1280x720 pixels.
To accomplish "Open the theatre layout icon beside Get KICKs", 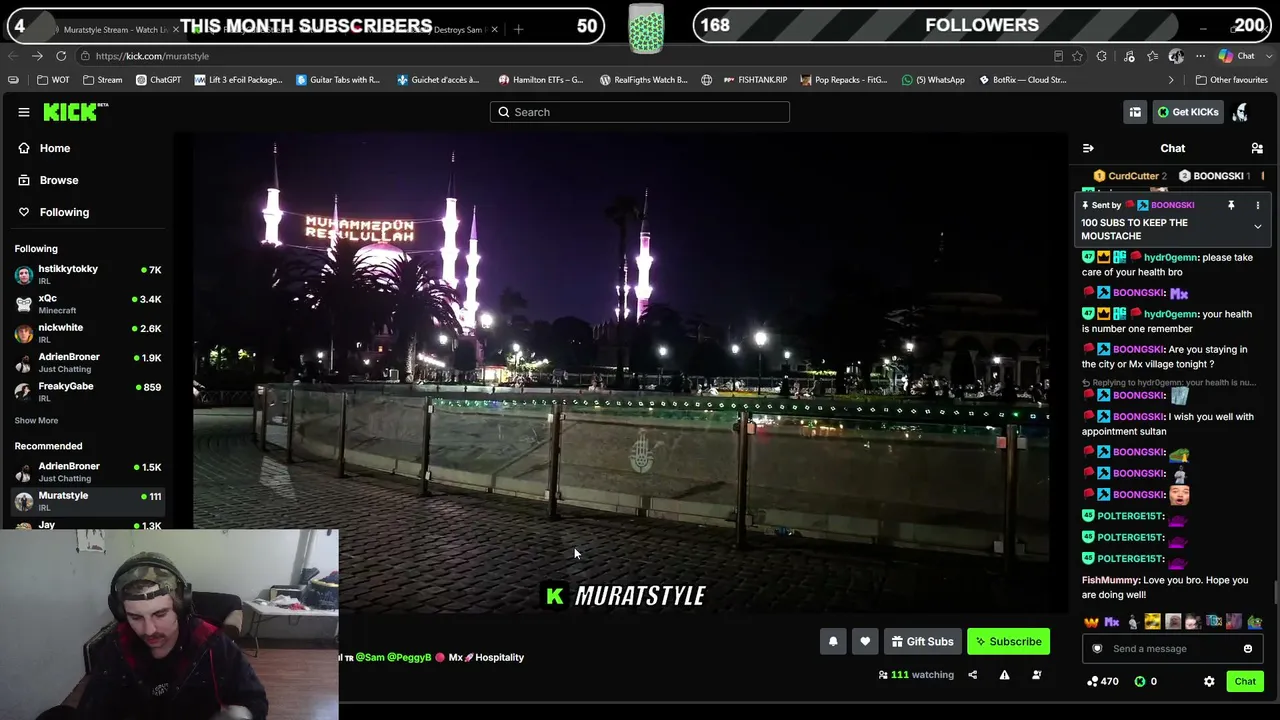I will pos(1135,112).
